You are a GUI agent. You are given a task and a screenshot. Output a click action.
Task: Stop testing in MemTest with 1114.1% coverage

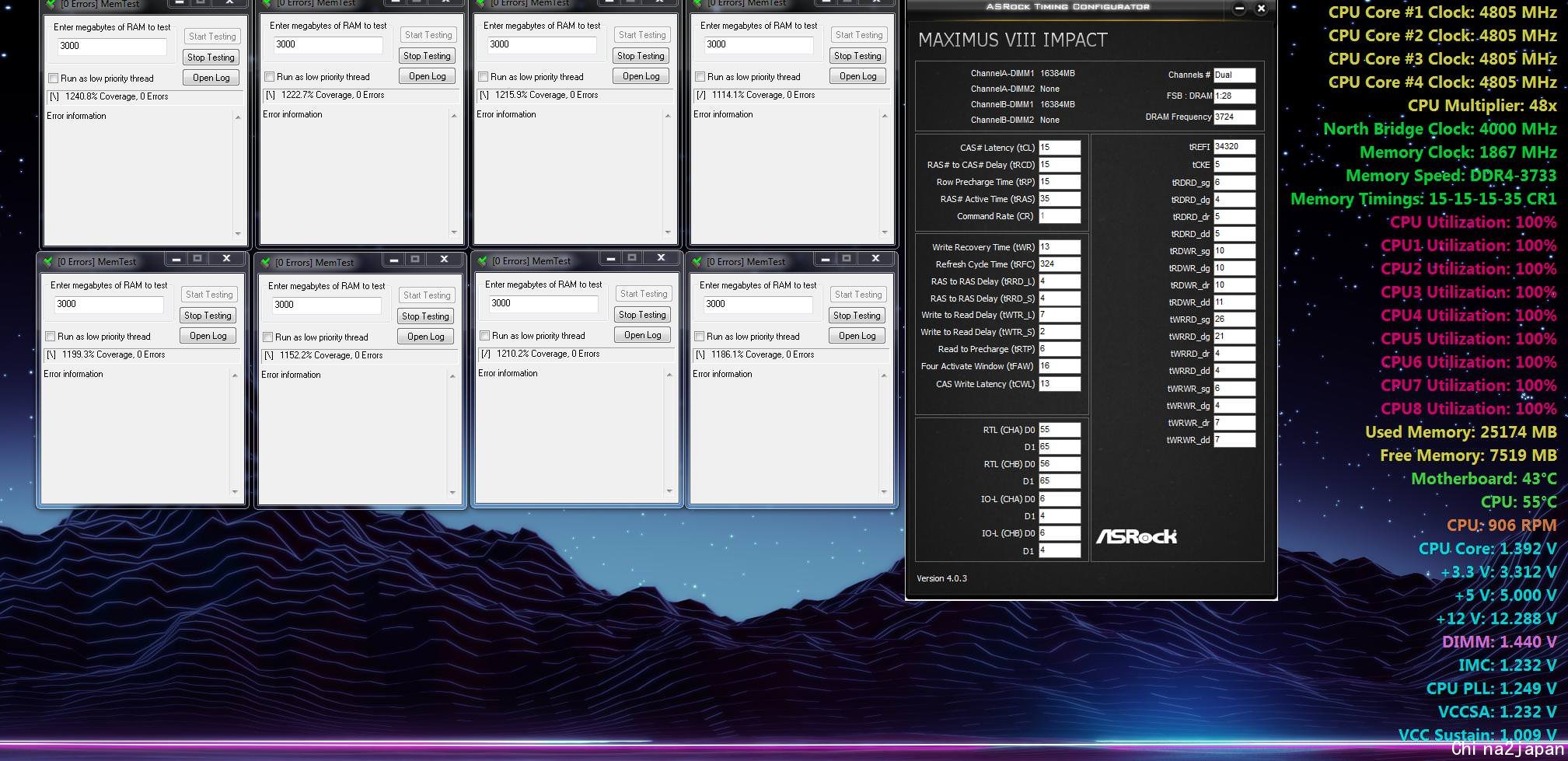click(x=857, y=56)
